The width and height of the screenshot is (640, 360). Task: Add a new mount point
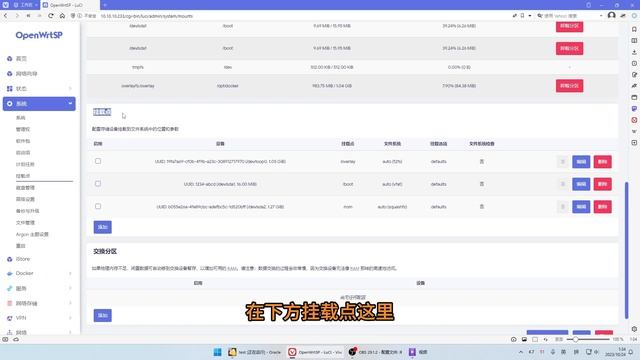(102, 227)
